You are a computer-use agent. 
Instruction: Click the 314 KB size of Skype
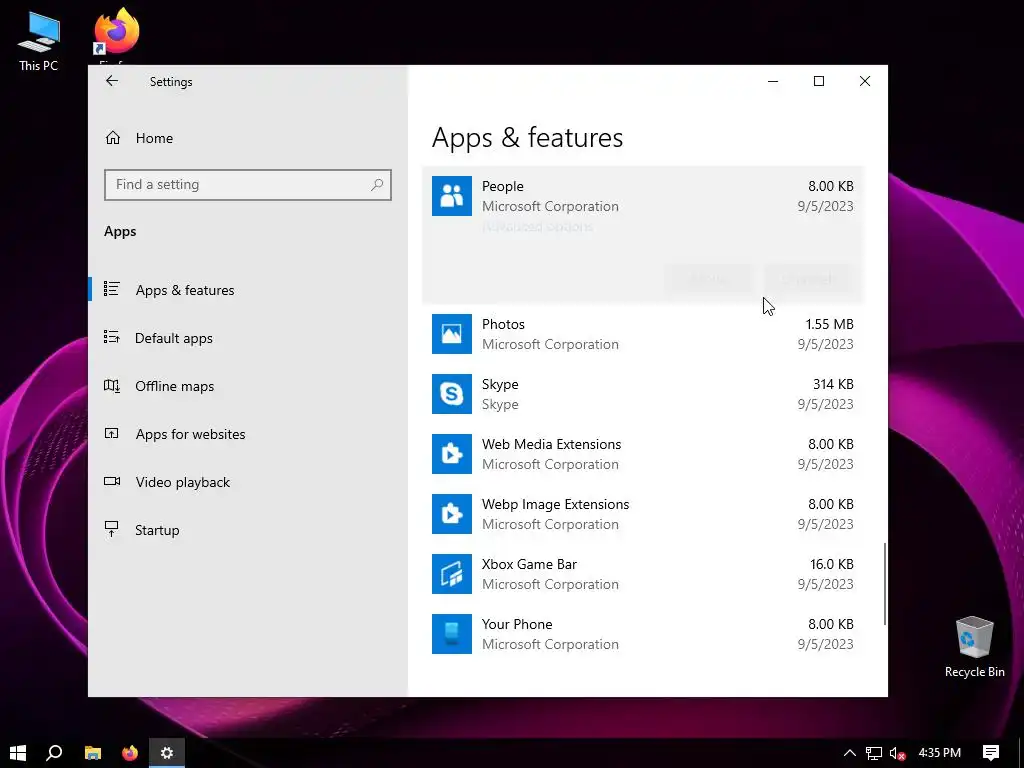[833, 385]
